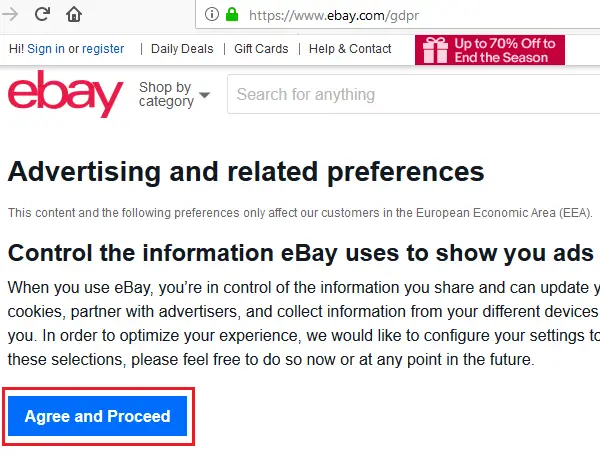
Task: Go to the browser home page icon
Action: click(73, 15)
